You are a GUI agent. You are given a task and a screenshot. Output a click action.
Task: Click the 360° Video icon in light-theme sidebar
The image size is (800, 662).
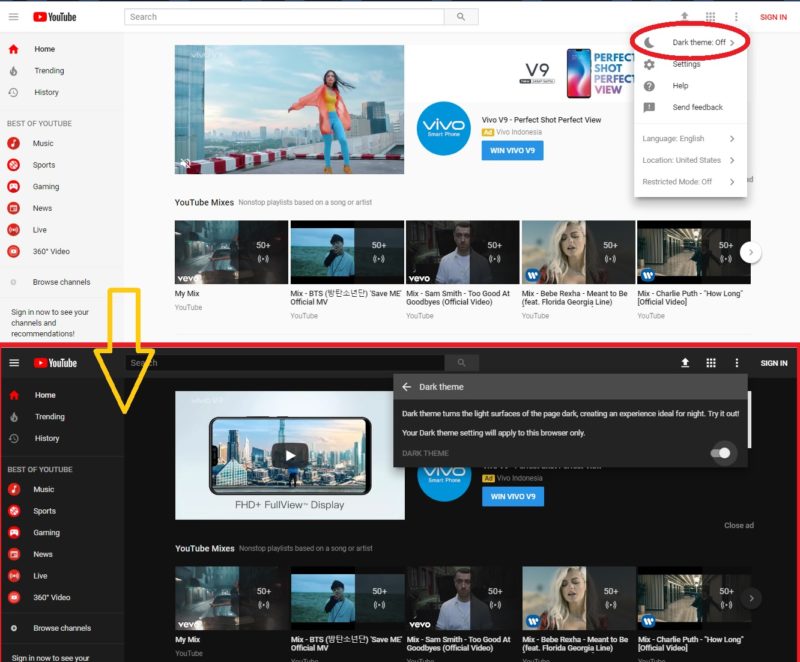14,251
